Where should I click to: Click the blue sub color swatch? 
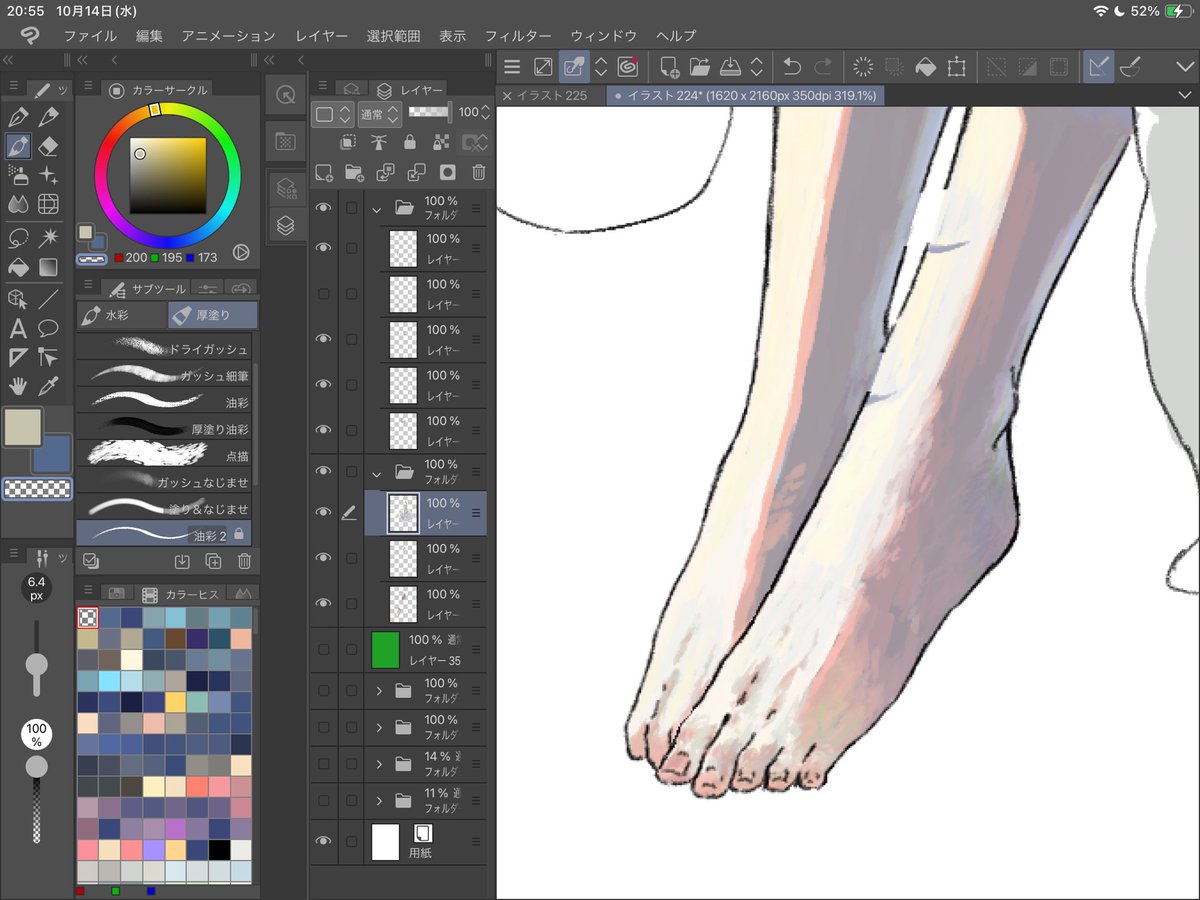(54, 454)
